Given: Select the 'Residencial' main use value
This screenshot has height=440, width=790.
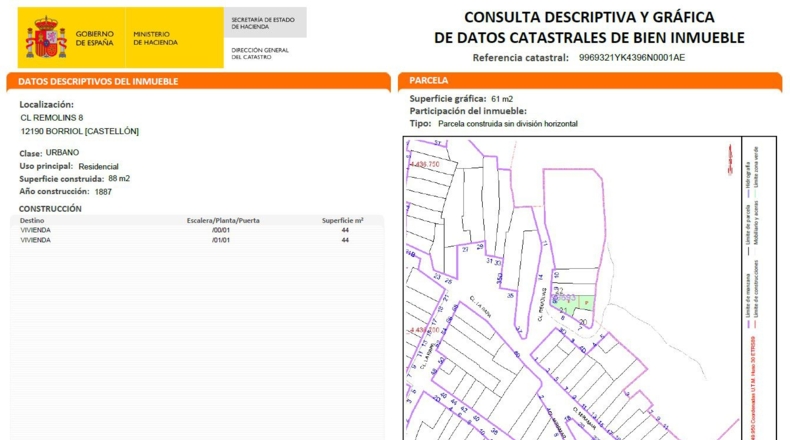Looking at the screenshot, I should [98, 166].
